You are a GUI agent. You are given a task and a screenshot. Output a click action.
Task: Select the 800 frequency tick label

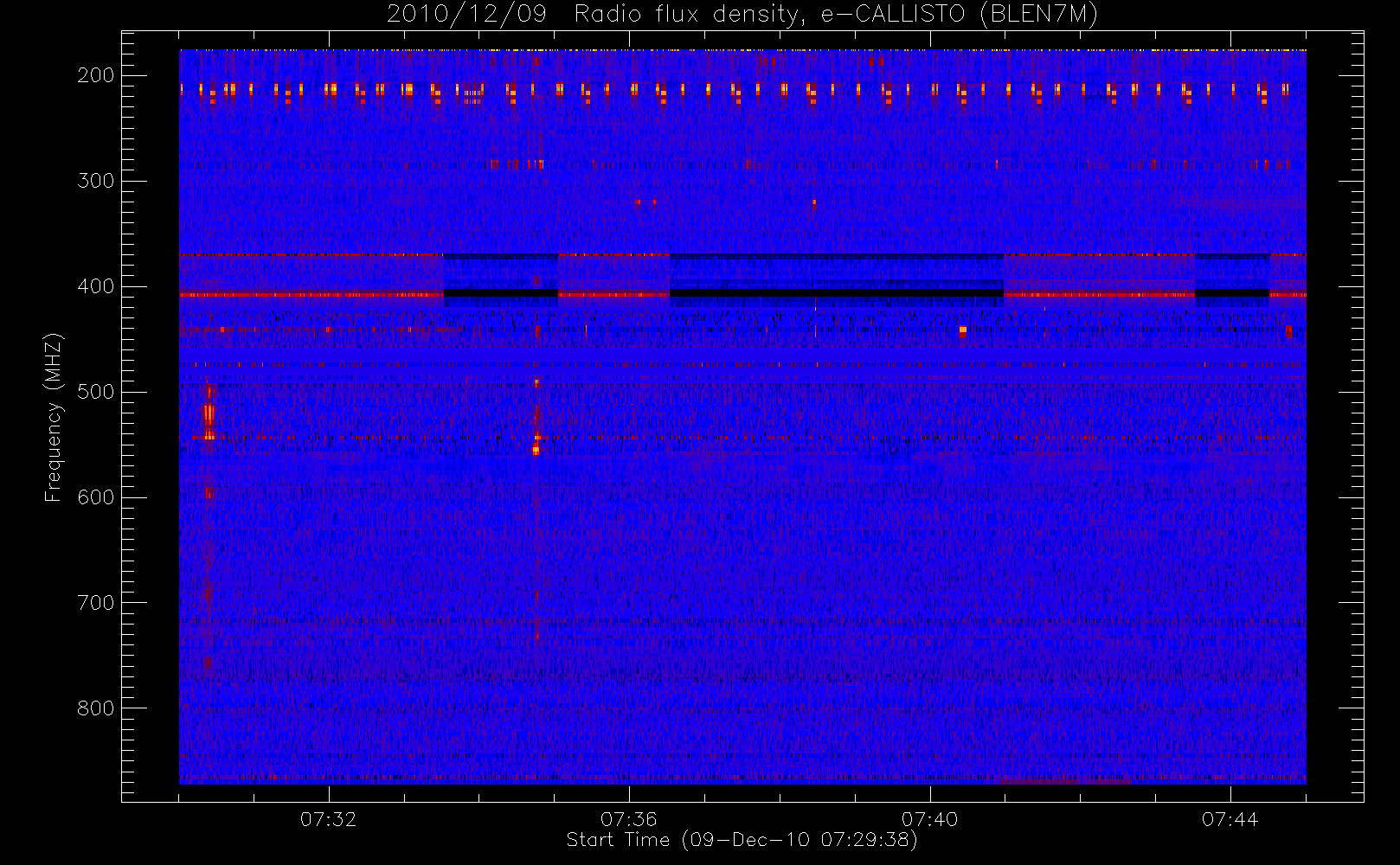pos(96,708)
